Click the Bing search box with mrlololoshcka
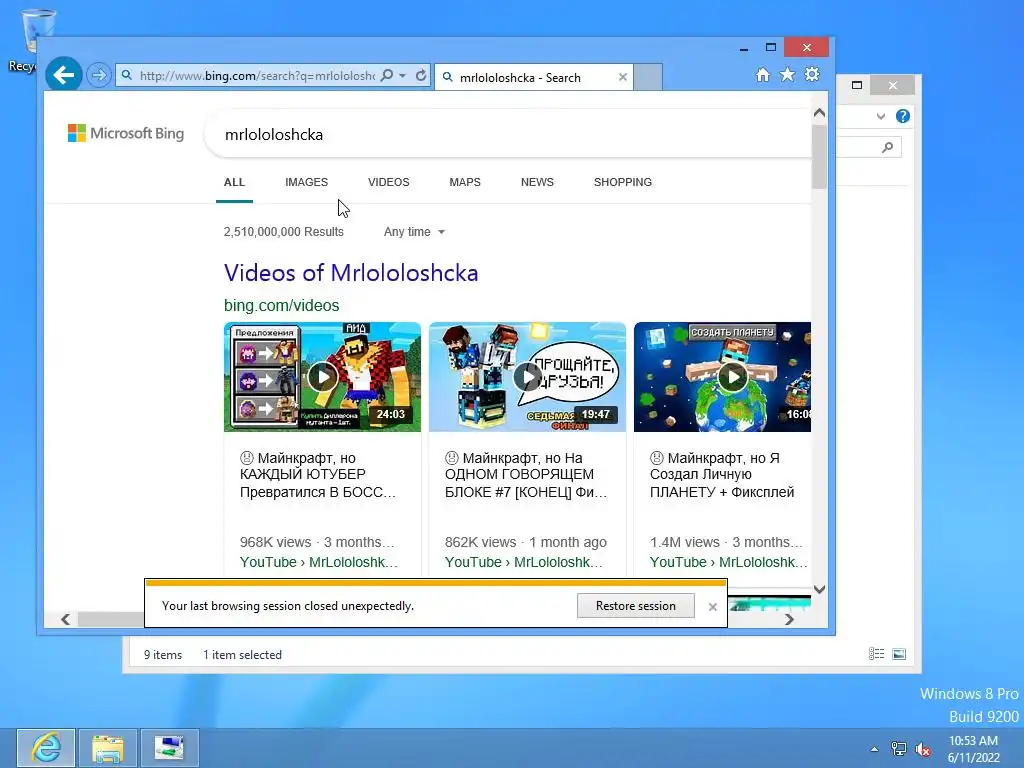Screen dimensions: 1024x768 tap(507, 135)
